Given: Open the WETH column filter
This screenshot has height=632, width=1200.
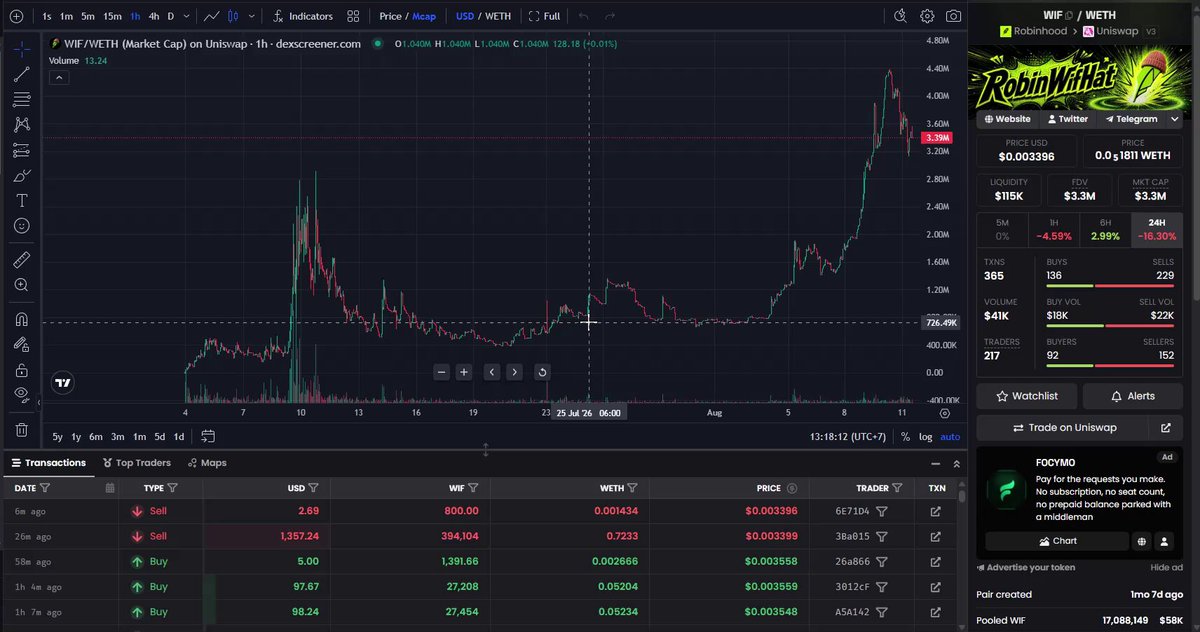Looking at the screenshot, I should pos(632,488).
